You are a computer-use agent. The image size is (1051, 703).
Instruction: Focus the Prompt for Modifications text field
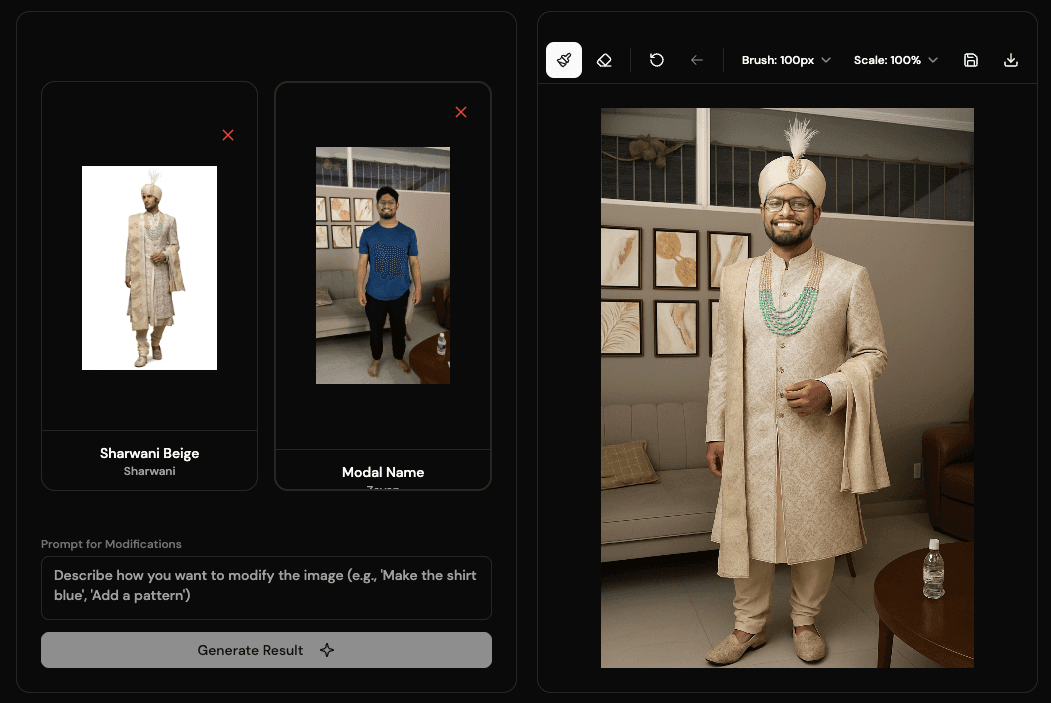266,588
